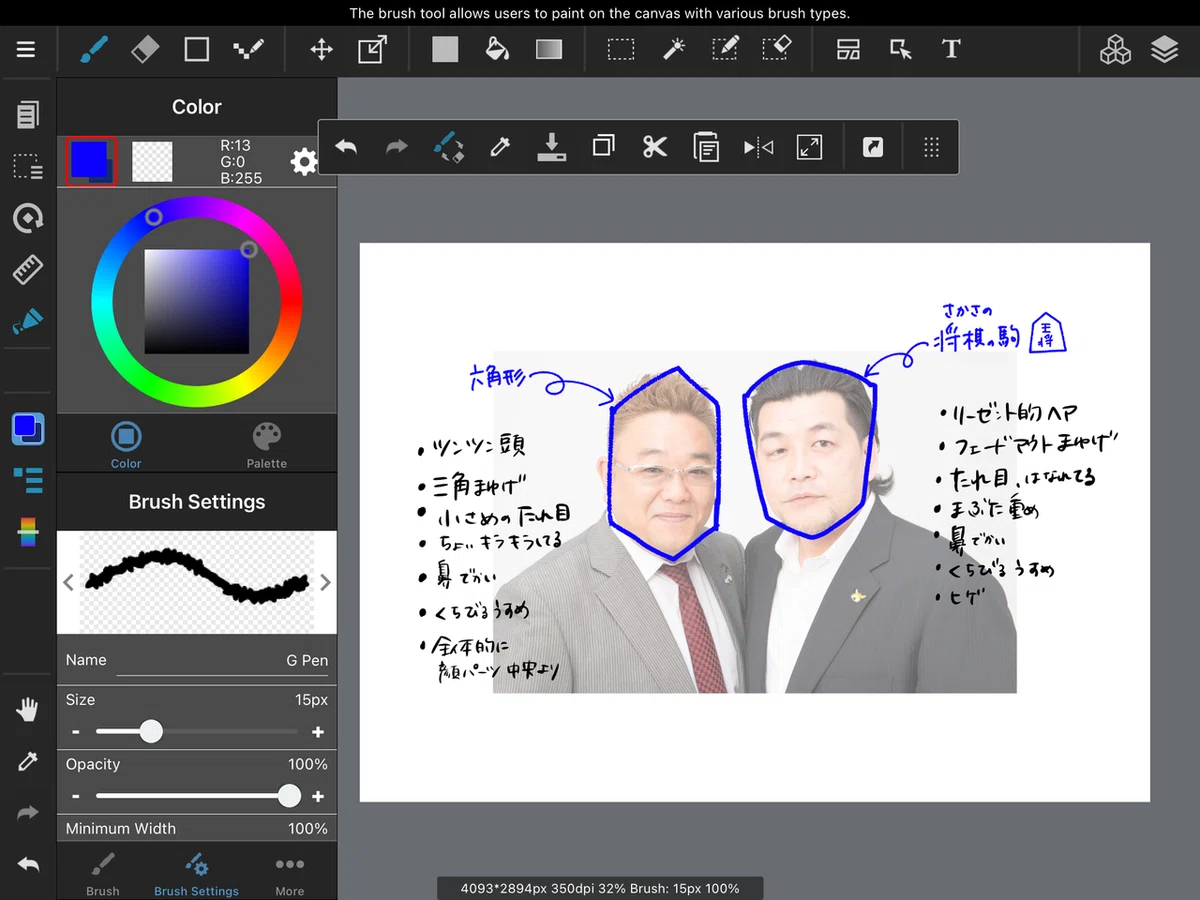Show next brush preview arrow

(x=325, y=582)
